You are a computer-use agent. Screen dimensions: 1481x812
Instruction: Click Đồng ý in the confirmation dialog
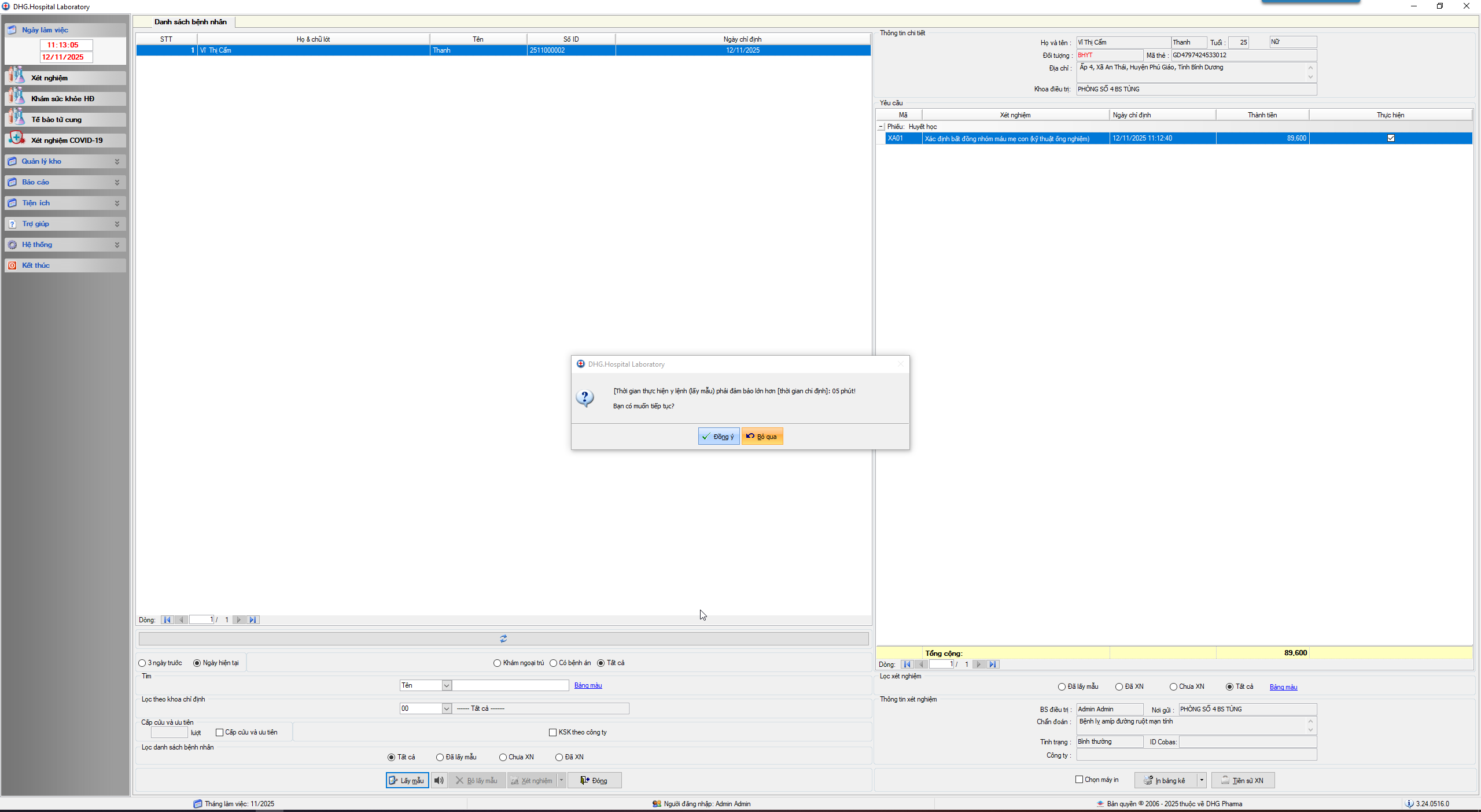719,437
